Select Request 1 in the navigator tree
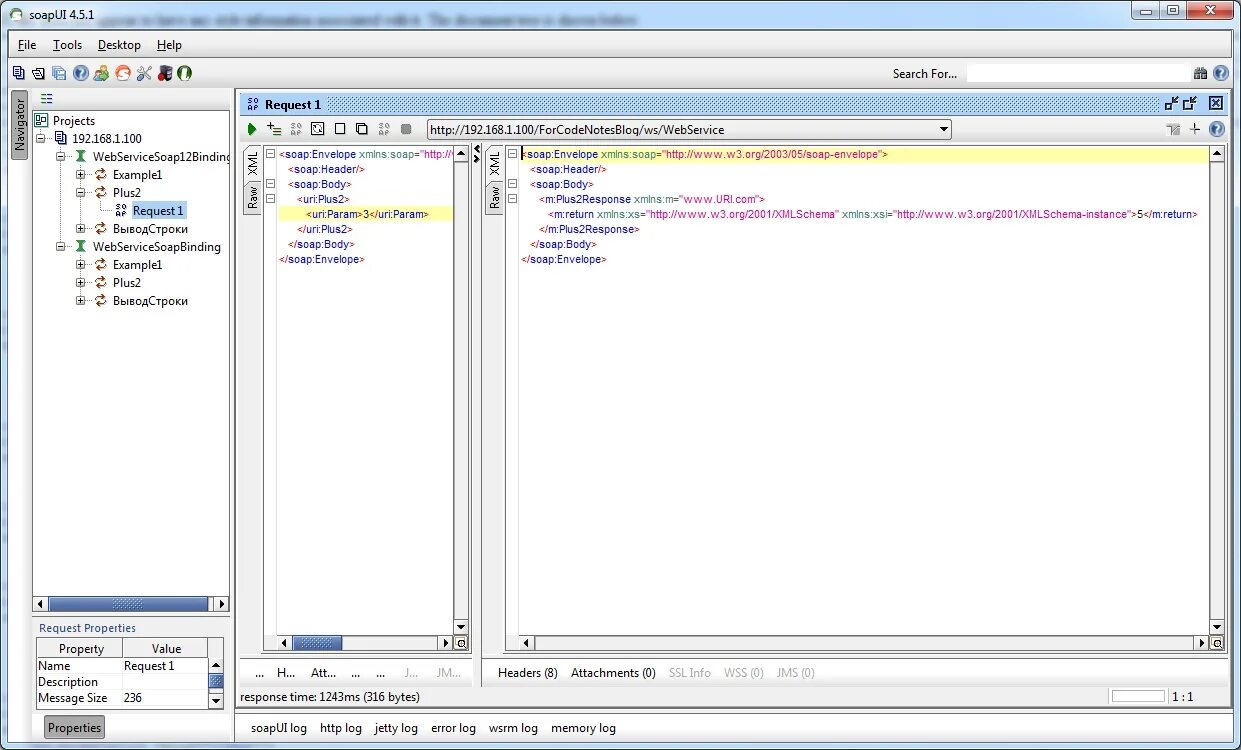 tap(158, 211)
